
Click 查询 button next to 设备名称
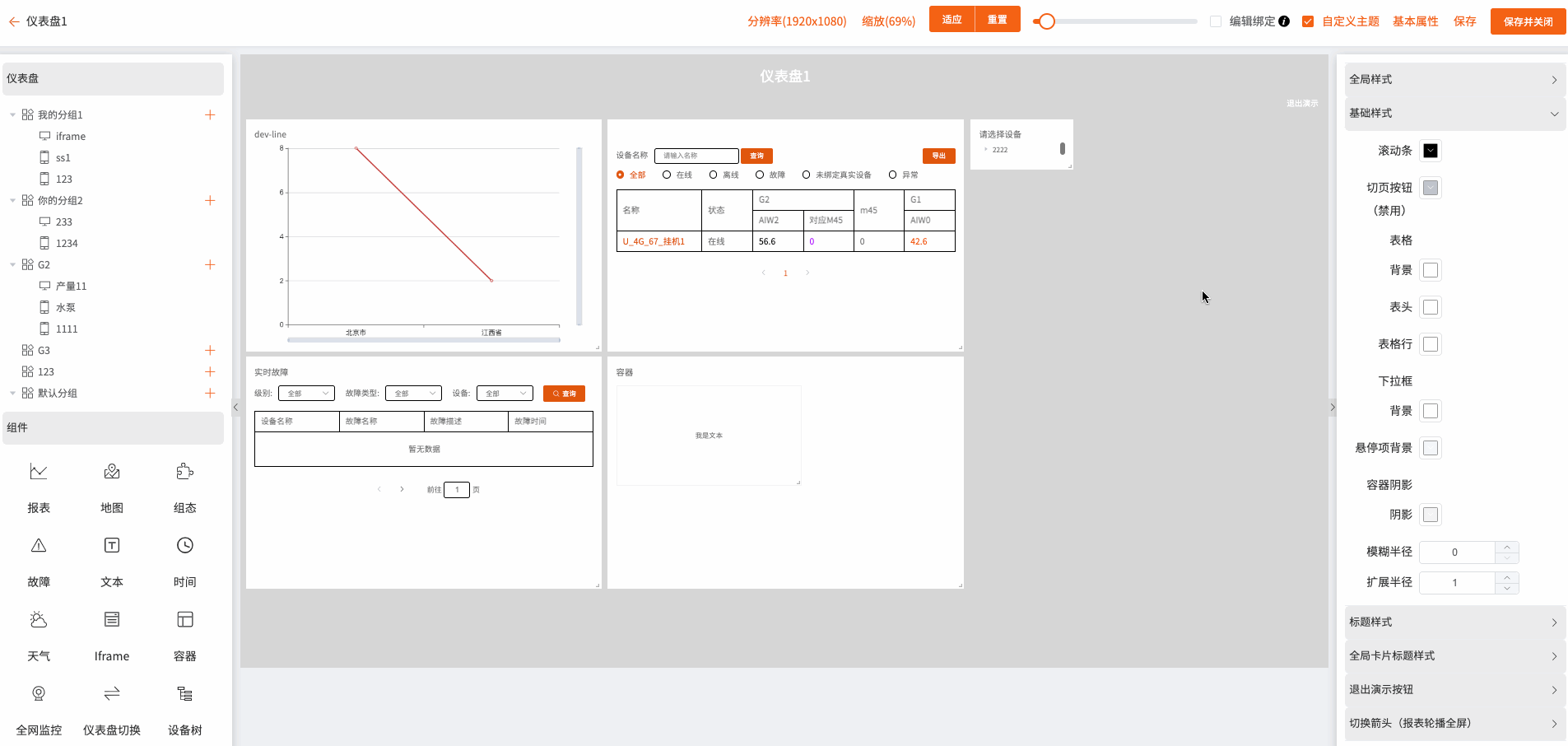756,156
